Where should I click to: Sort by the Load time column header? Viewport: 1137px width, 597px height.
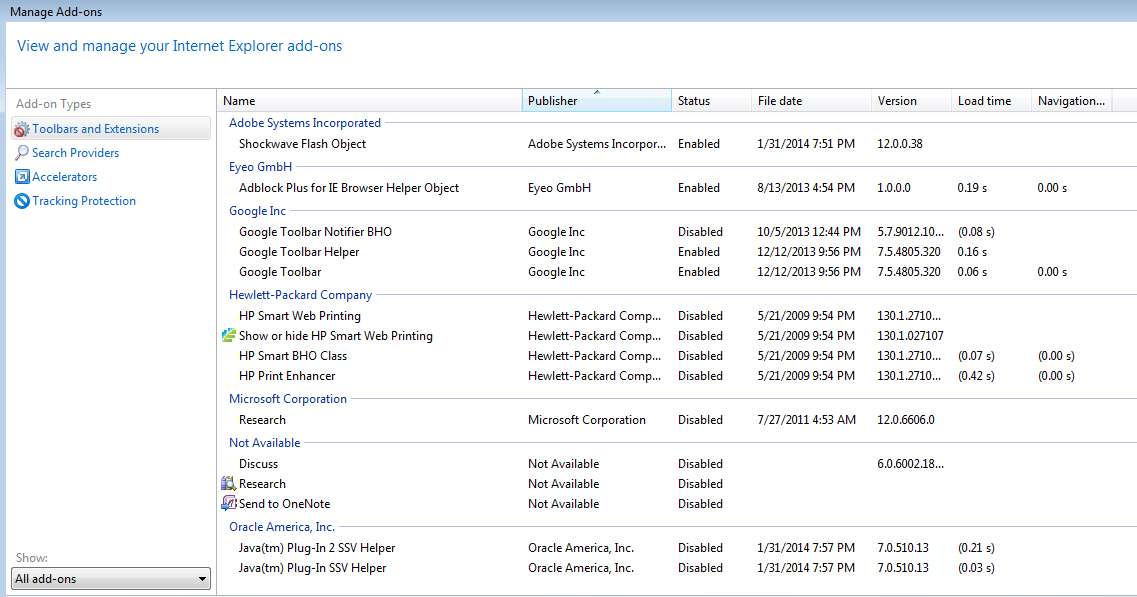(x=991, y=101)
